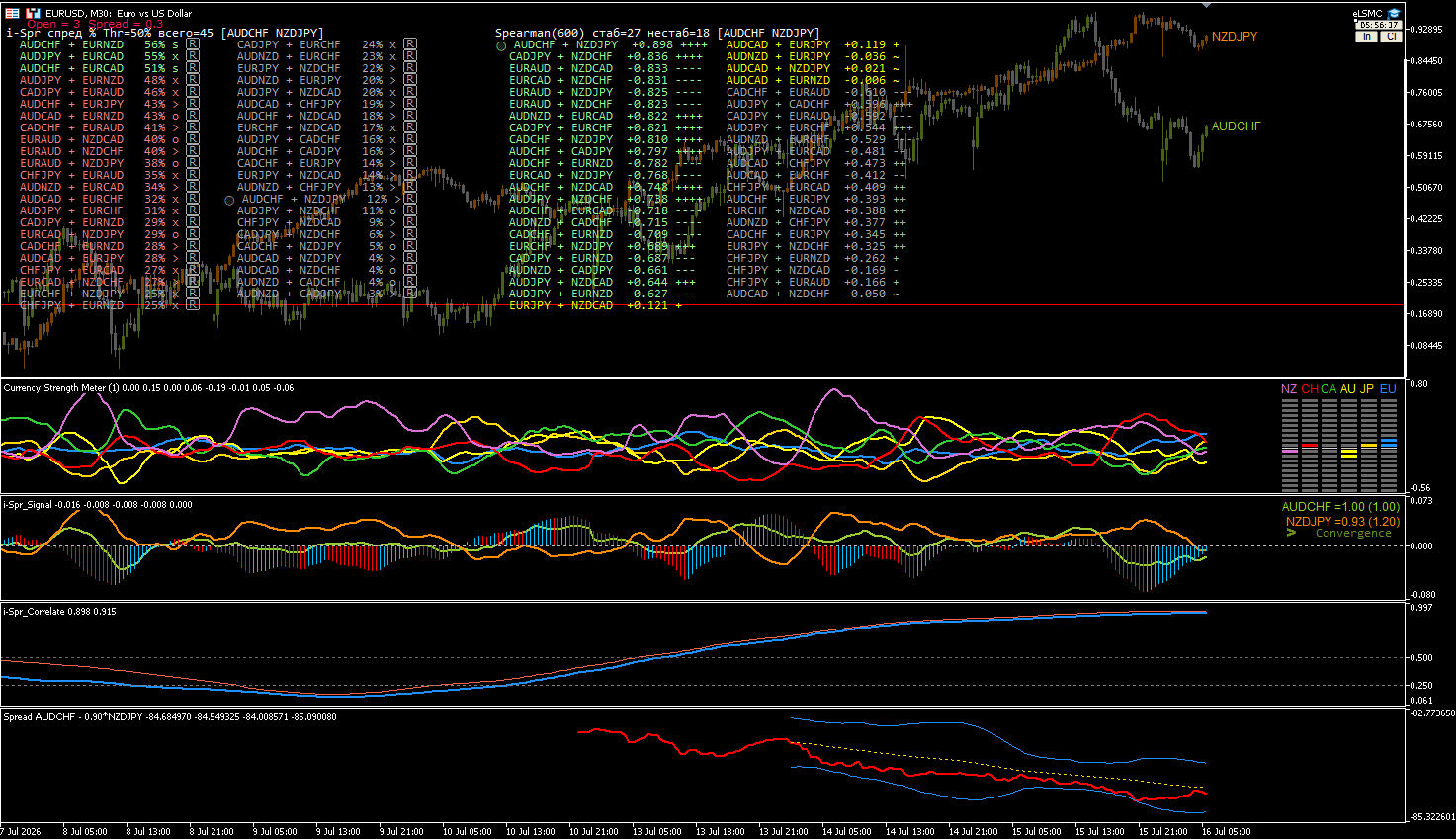This screenshot has width=1456, height=839.
Task: Click the Cl button
Action: point(1391,37)
